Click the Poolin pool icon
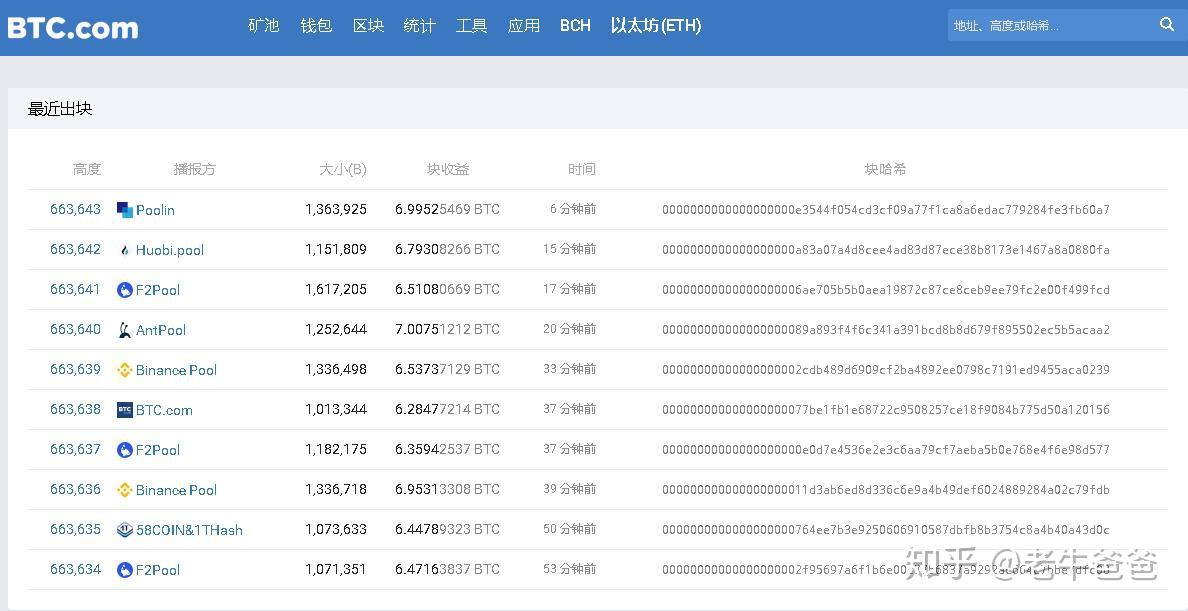This screenshot has width=1188, height=611. (x=125, y=210)
